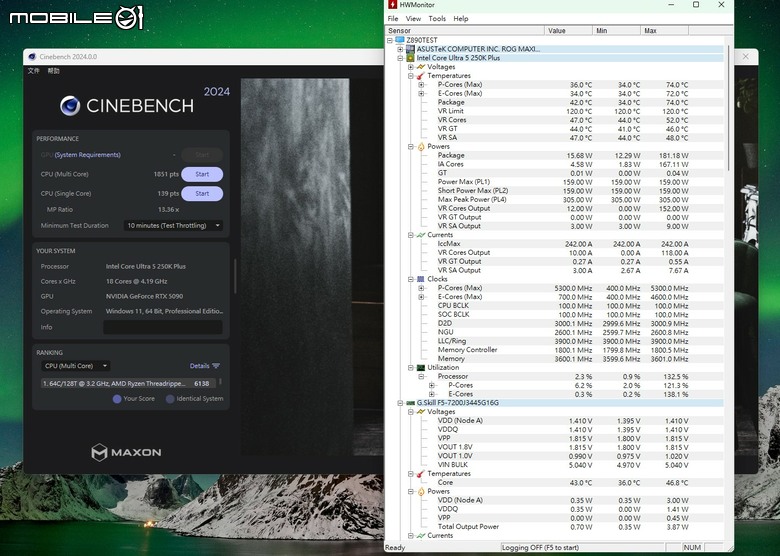Click the ASUSTeK motherboard icon
The height and width of the screenshot is (556, 780).
(410, 49)
